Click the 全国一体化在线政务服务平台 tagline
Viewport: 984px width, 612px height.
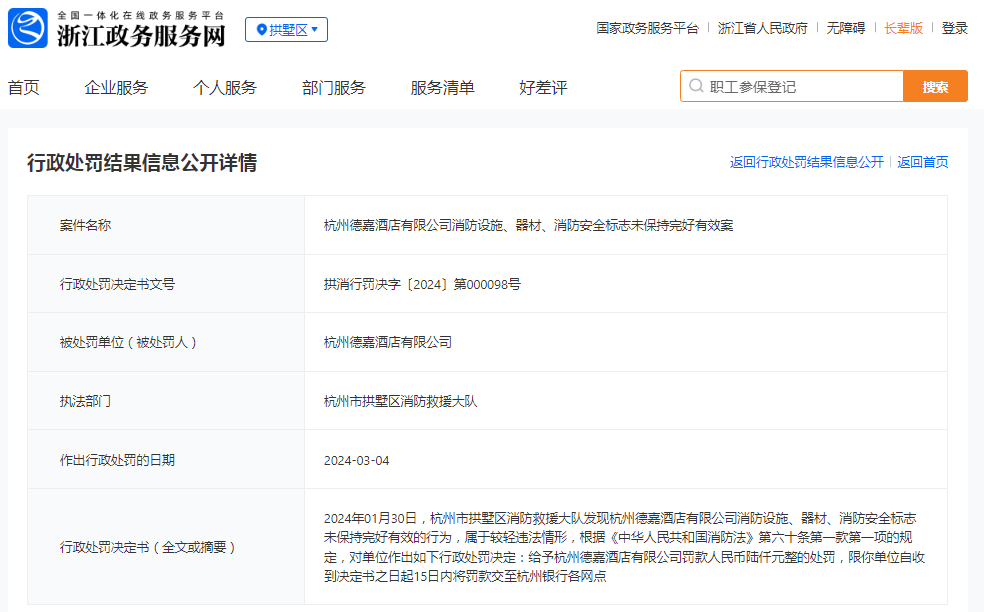click(141, 15)
